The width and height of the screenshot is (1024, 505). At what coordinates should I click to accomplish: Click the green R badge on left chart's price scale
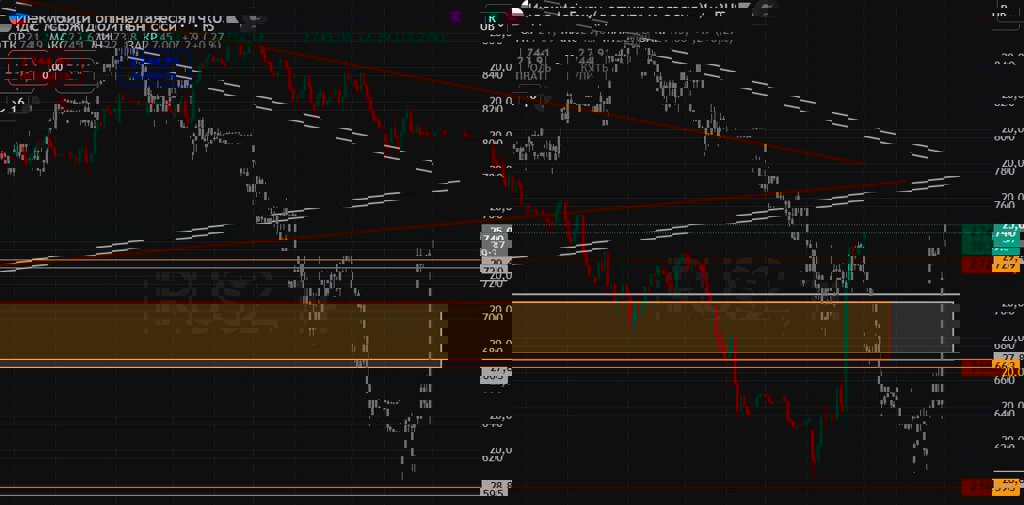[493, 16]
